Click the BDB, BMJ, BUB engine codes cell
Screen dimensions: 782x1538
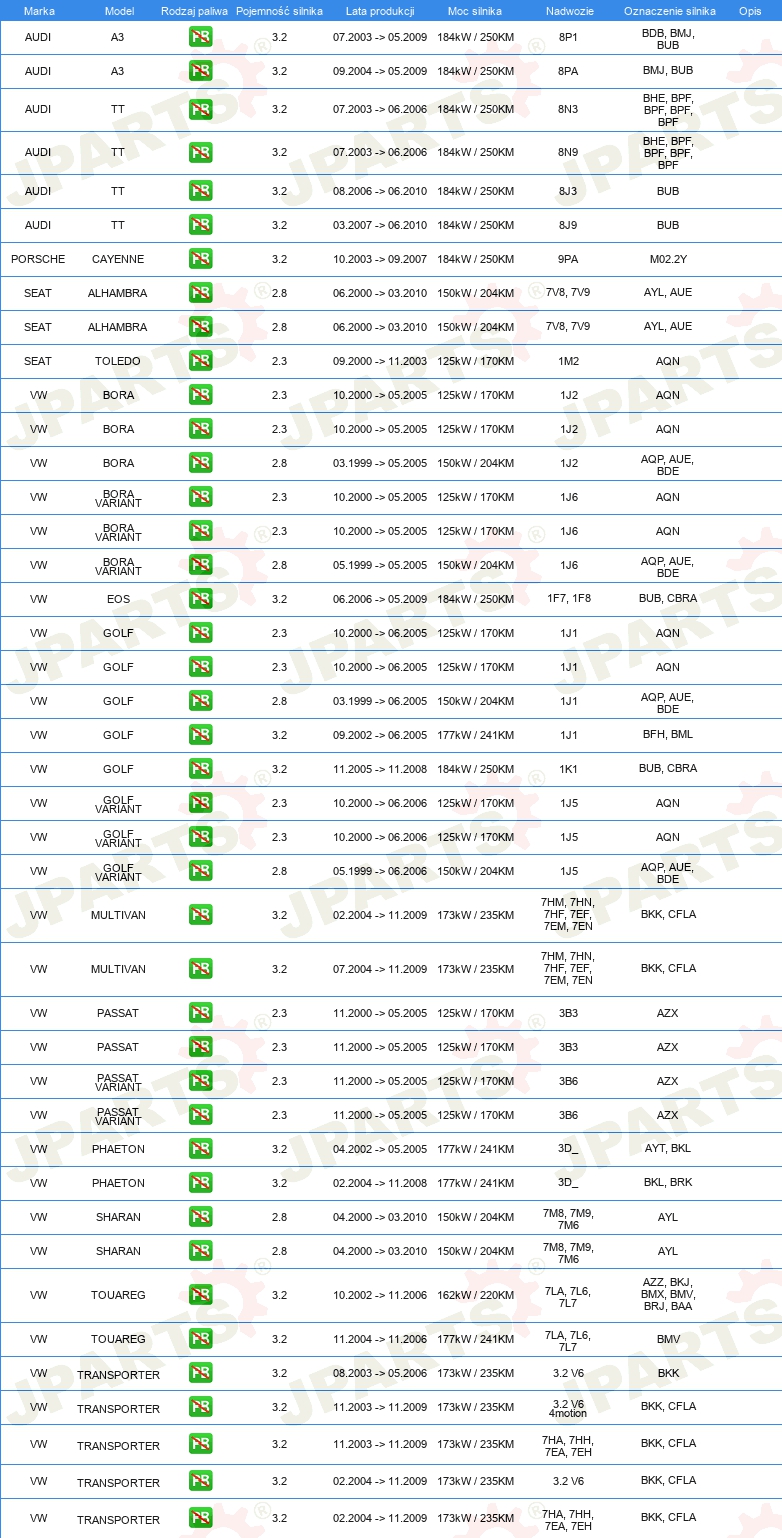pyautogui.click(x=668, y=39)
